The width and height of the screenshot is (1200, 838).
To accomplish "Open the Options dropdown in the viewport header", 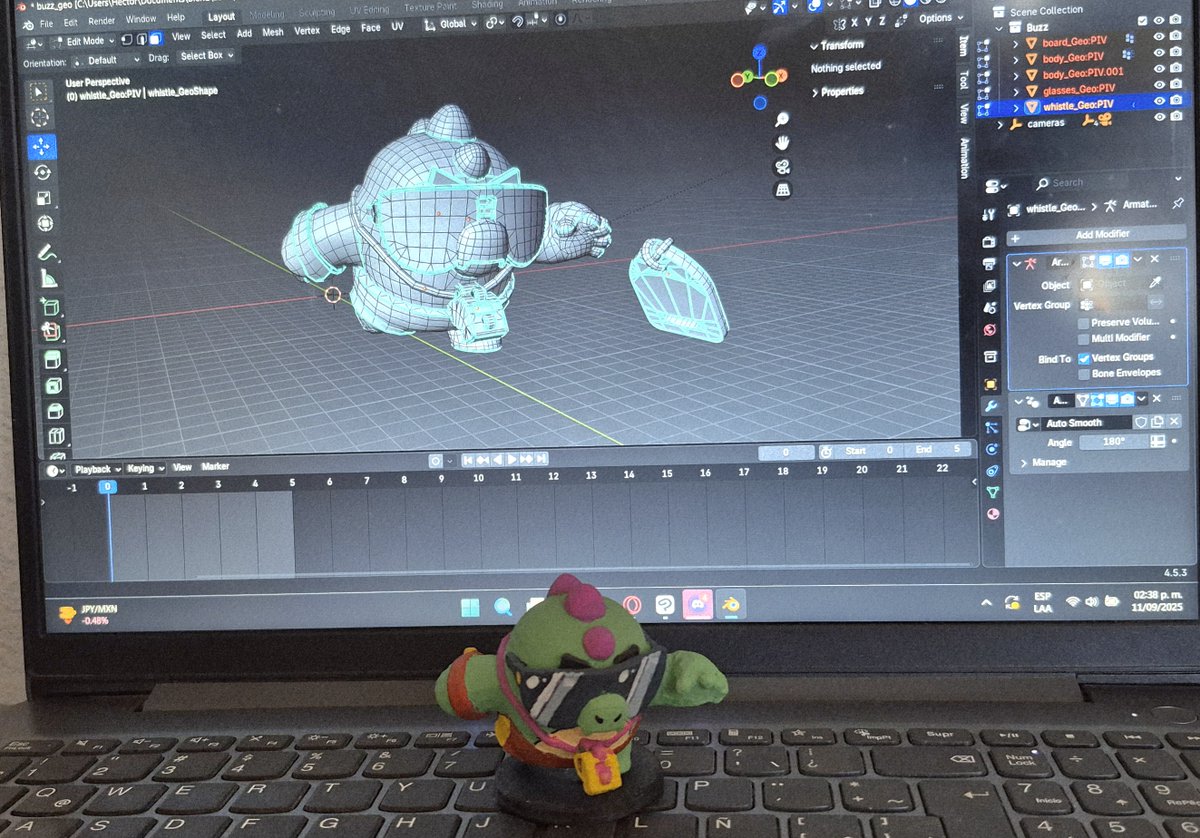I will point(939,17).
